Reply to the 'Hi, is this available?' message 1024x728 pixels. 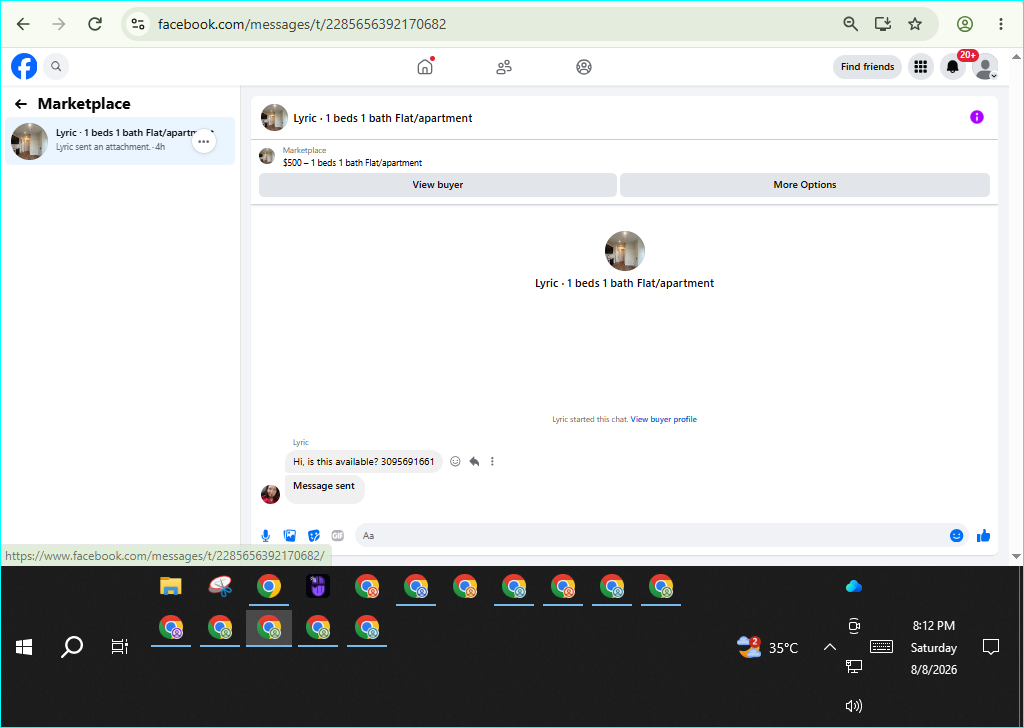(x=474, y=462)
